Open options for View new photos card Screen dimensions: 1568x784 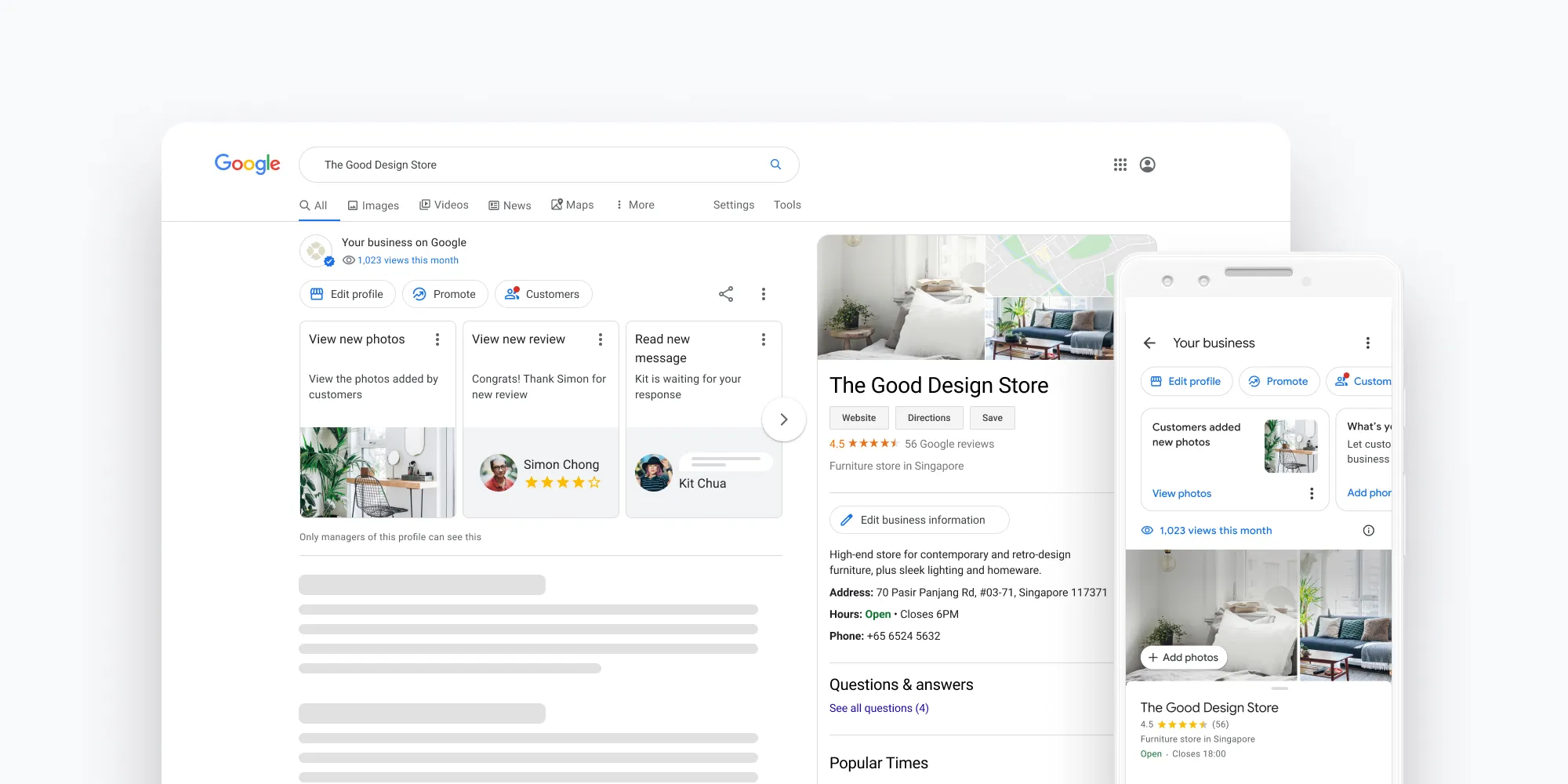pos(437,339)
